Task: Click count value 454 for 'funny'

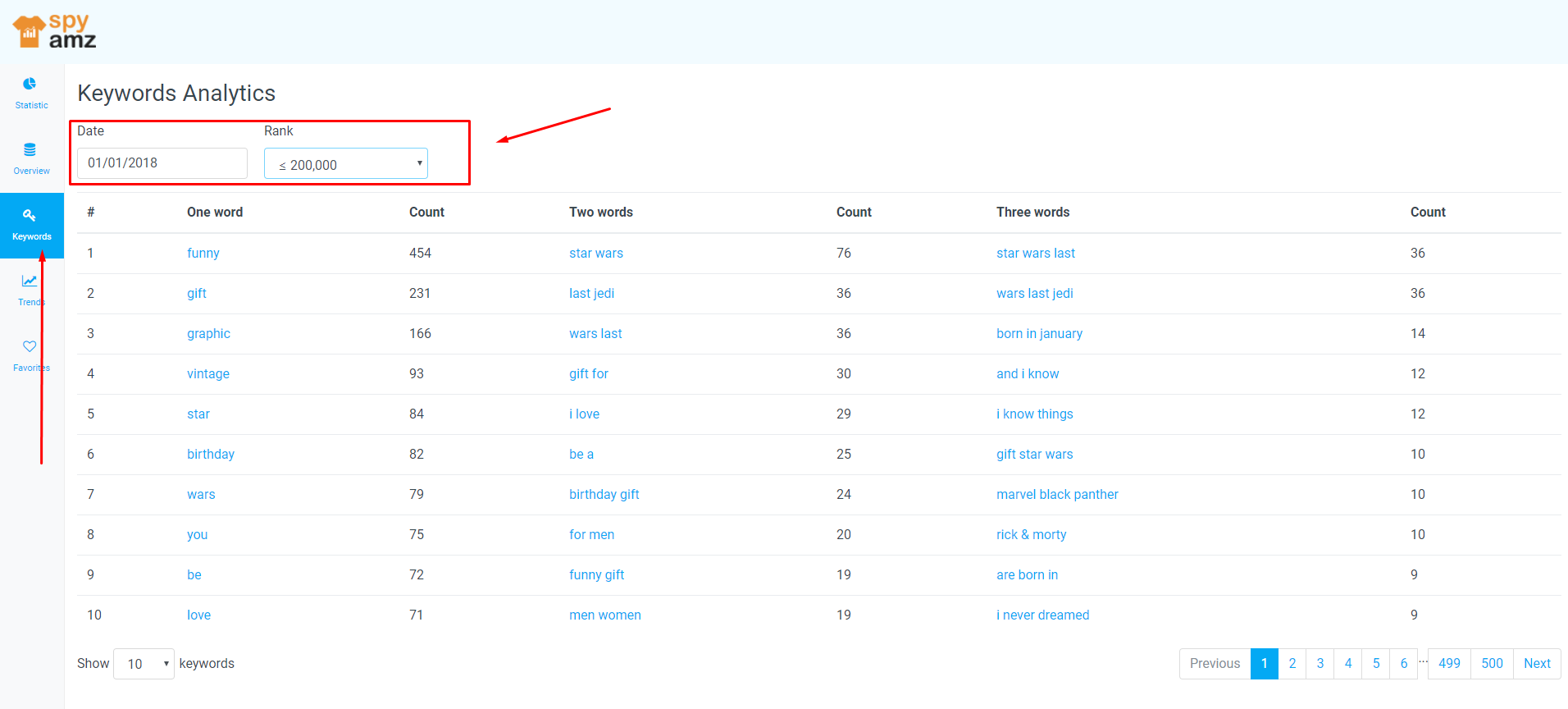Action: (420, 253)
